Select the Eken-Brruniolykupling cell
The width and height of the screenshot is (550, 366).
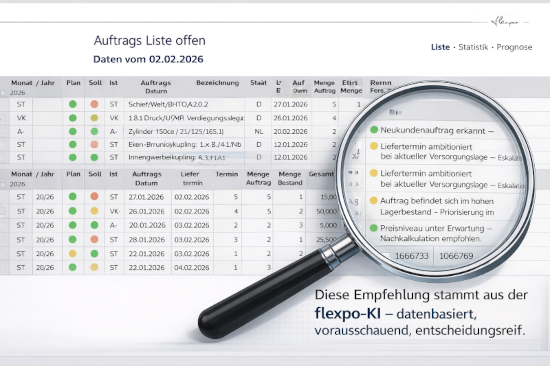pyautogui.click(x=185, y=144)
